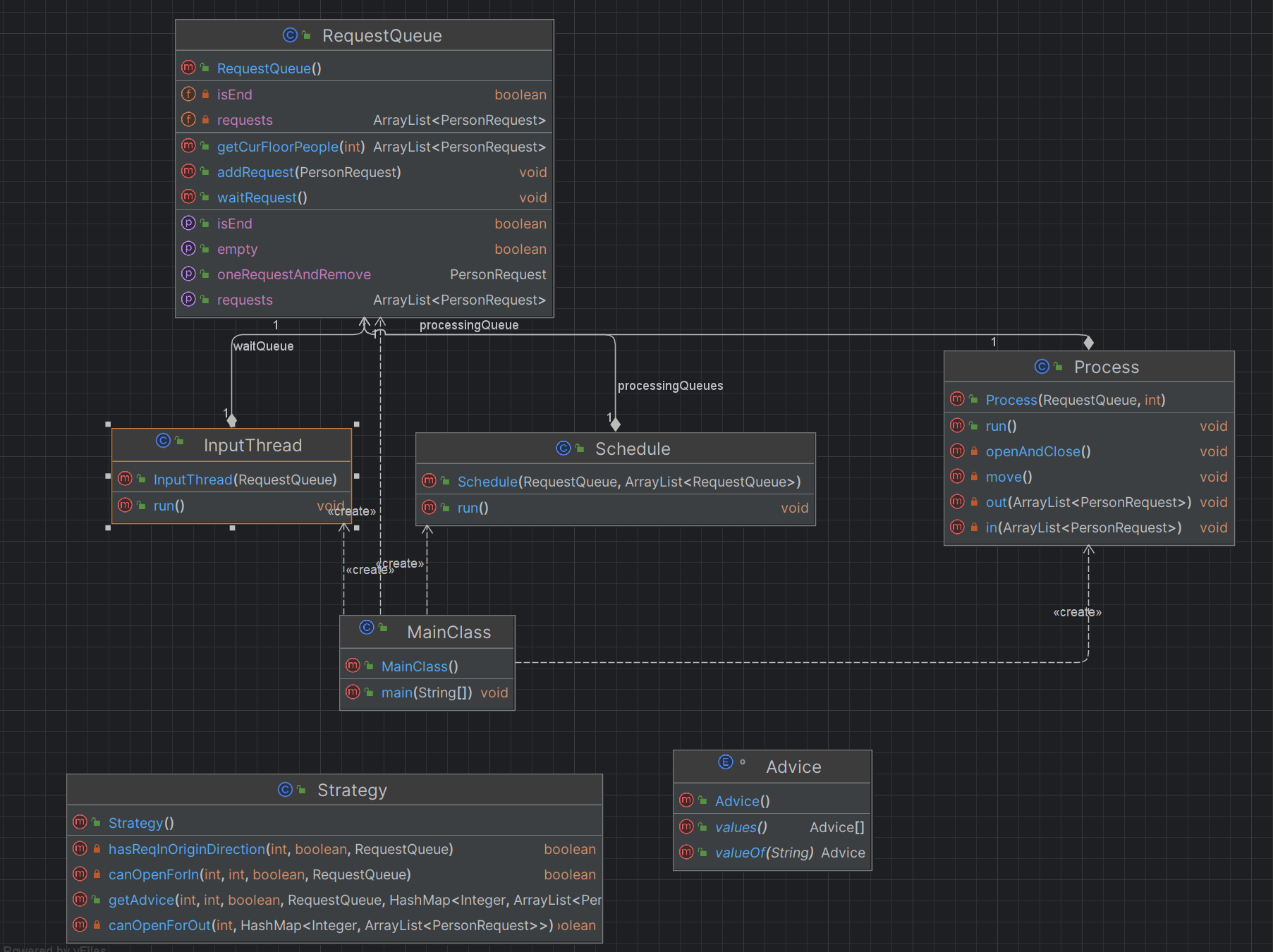Click the Process class icon in header

click(x=1042, y=366)
